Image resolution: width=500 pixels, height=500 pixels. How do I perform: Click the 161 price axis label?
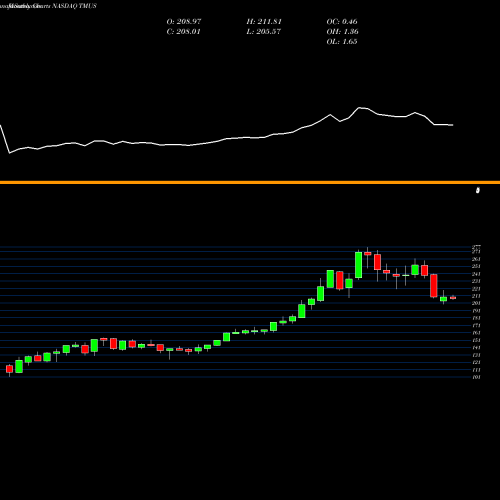476,333
